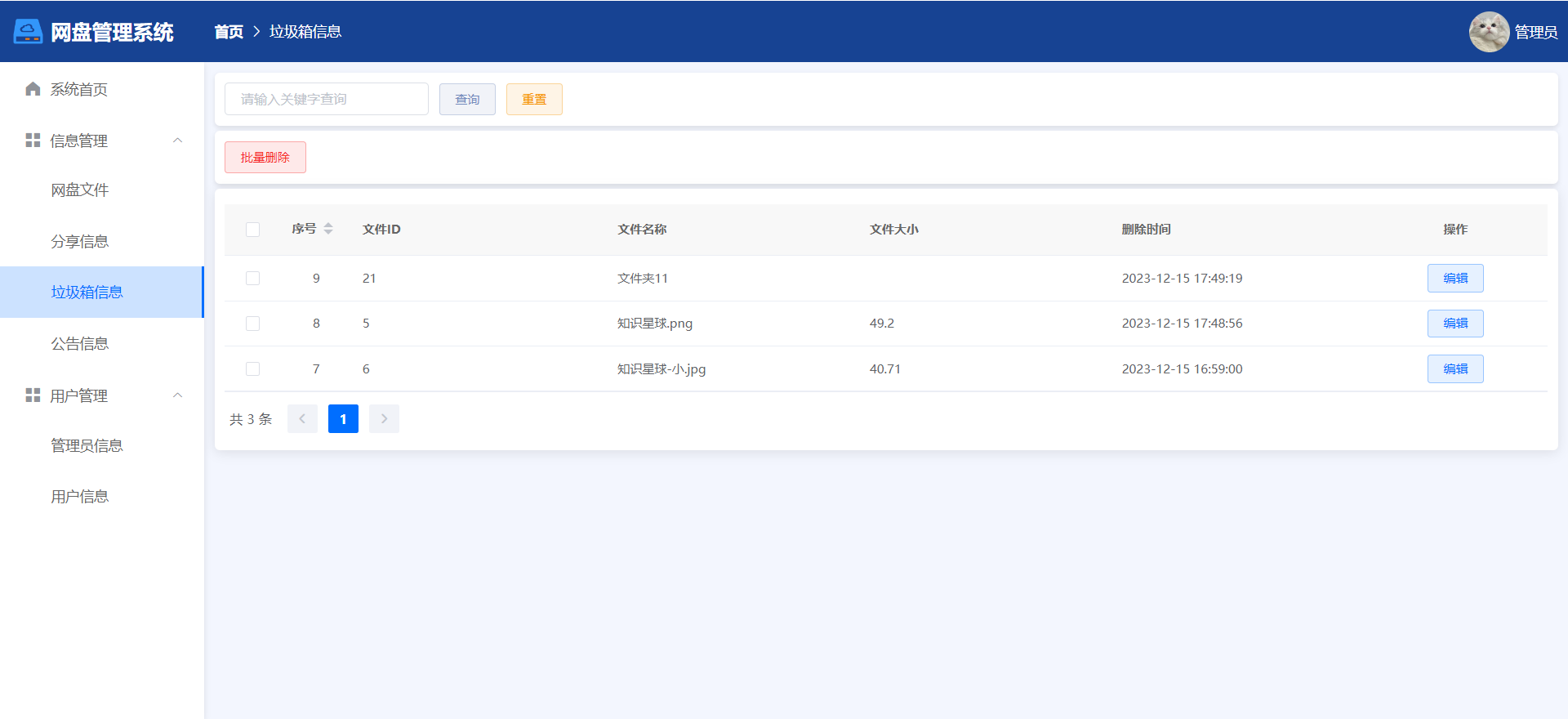Check the row for 知识星球.png
1568x719 pixels.
click(253, 324)
